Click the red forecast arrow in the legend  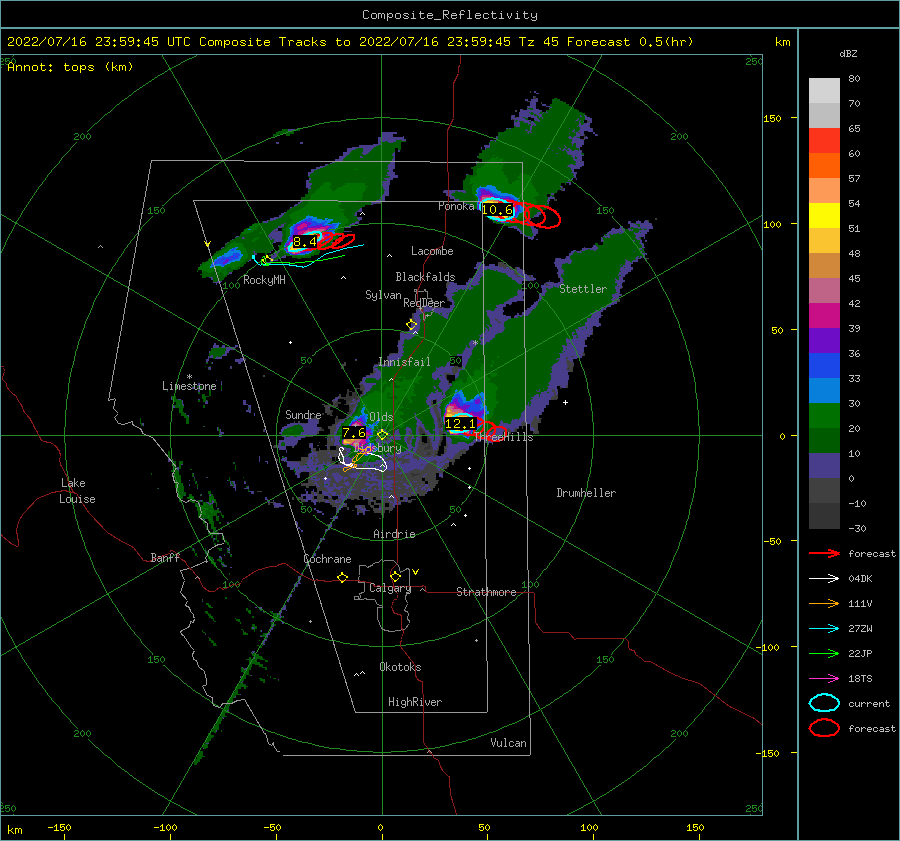click(824, 553)
